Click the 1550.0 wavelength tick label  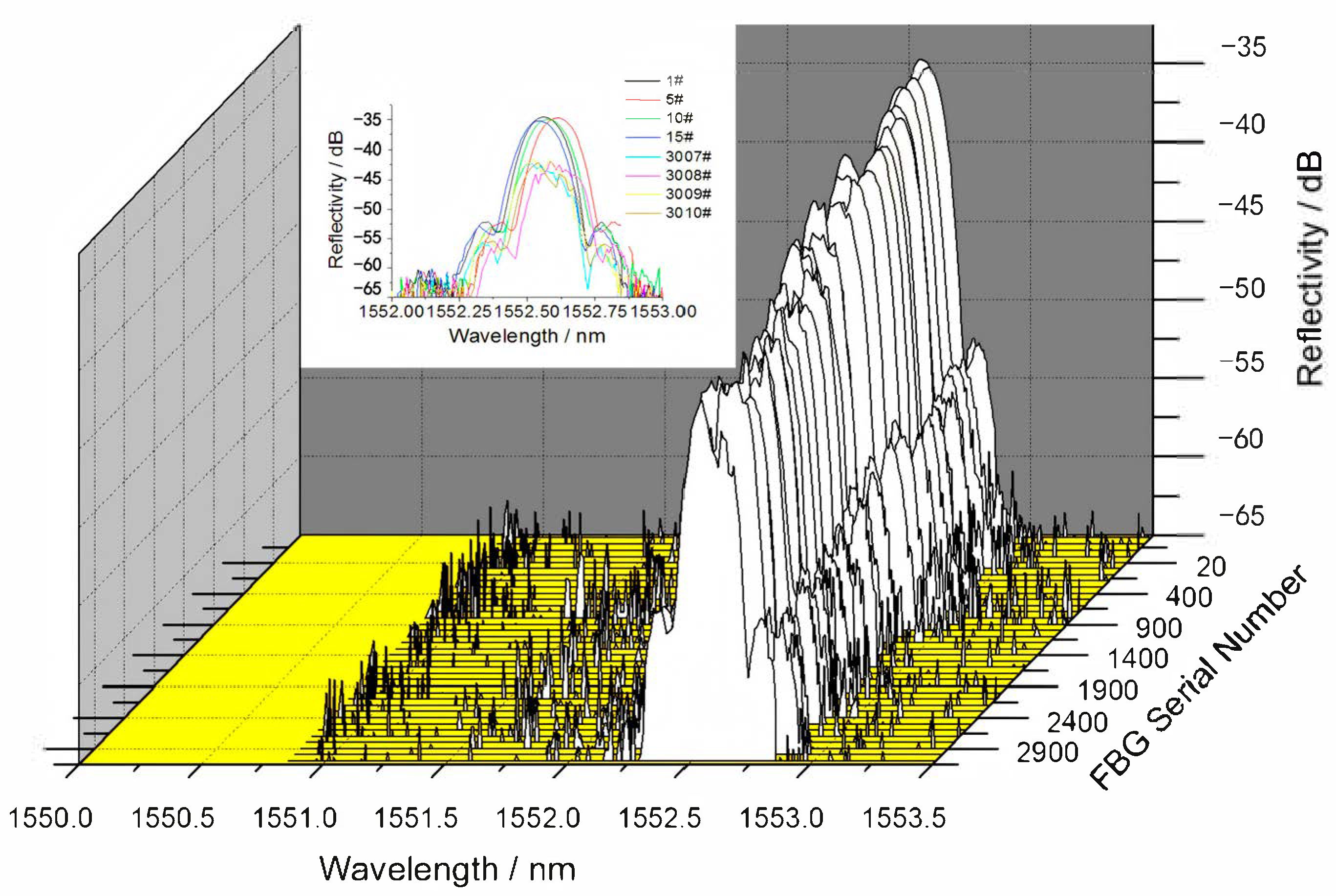pos(50,818)
